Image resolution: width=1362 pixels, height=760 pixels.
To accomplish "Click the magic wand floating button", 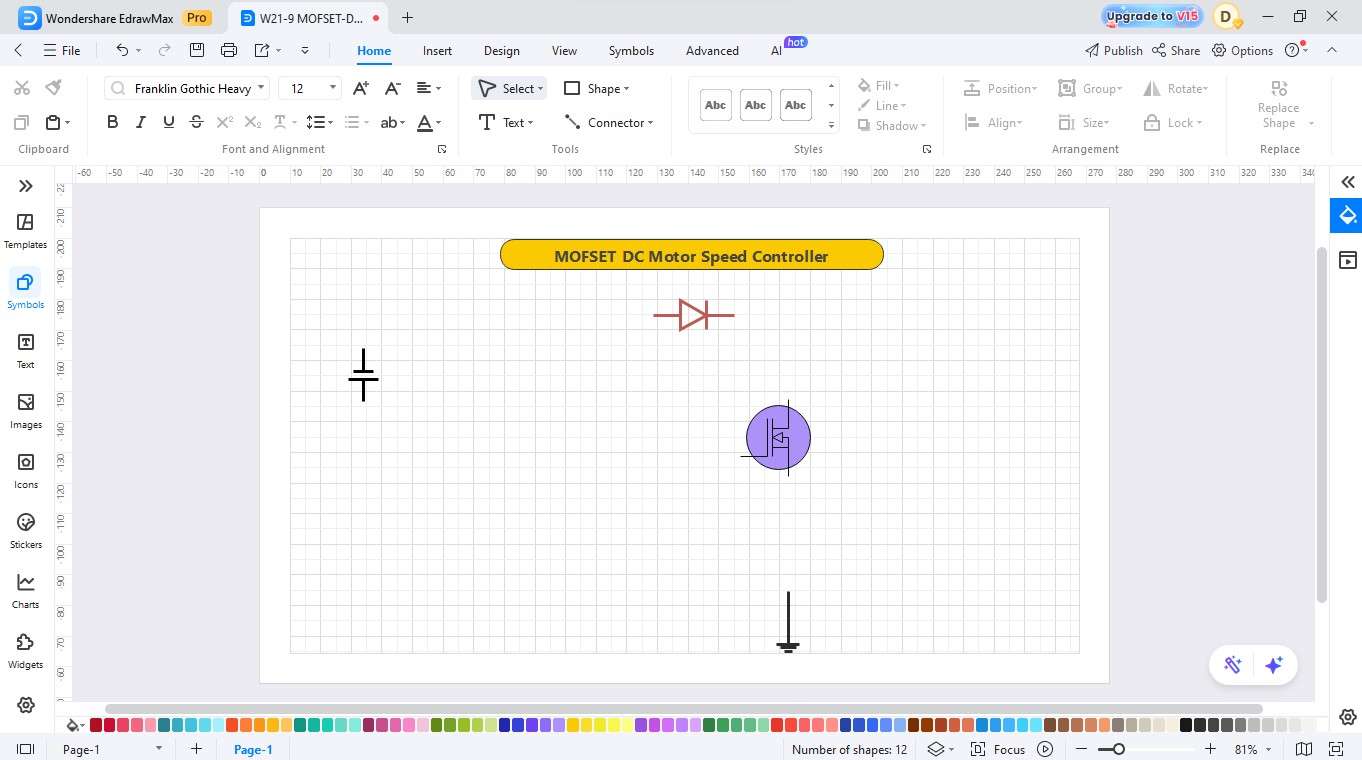I will [1232, 665].
